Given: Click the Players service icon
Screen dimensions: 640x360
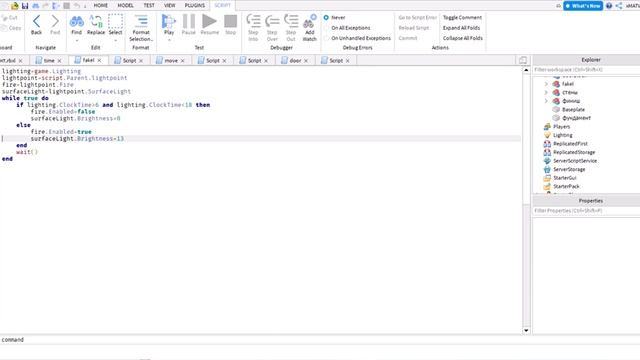Looking at the screenshot, I should [547, 127].
